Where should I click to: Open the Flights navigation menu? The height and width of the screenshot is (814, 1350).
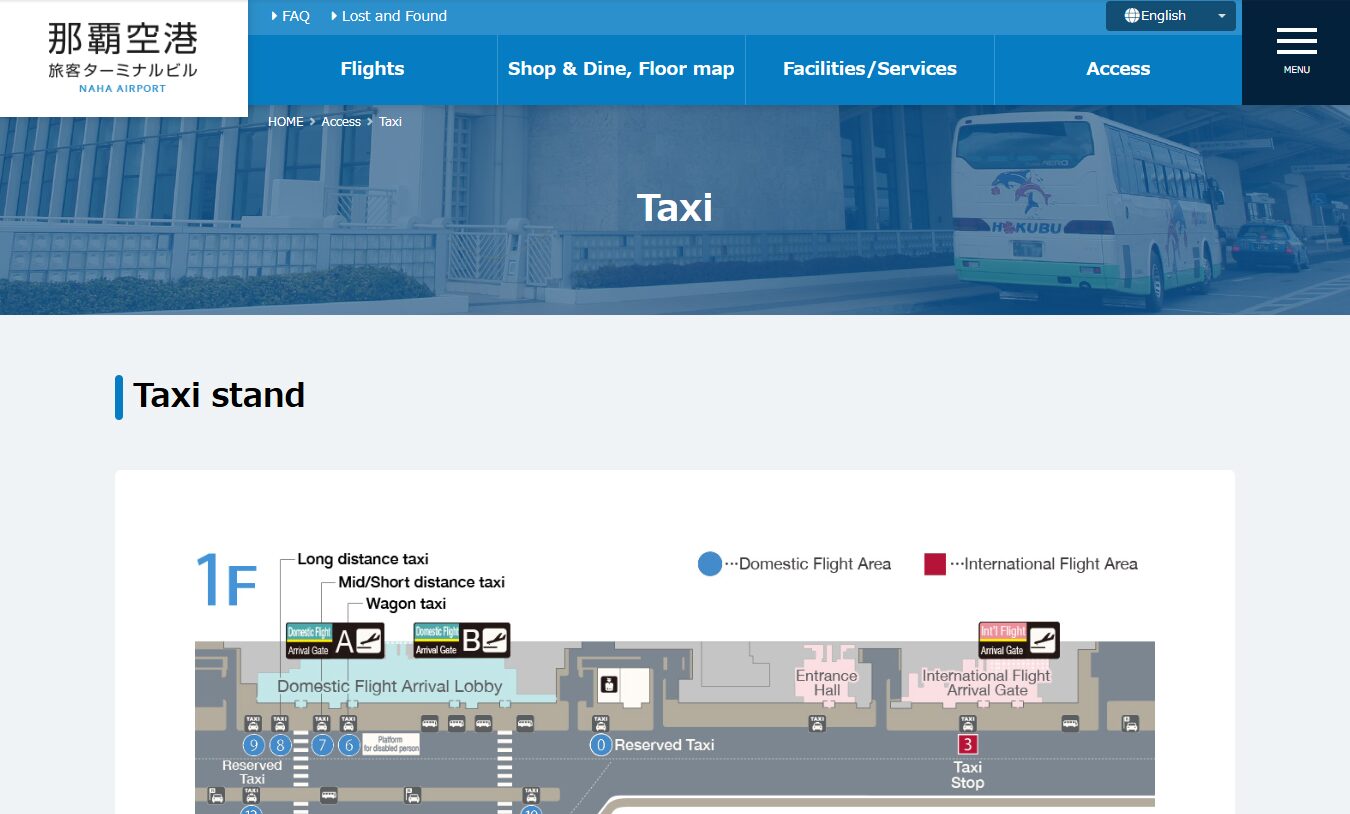[372, 69]
